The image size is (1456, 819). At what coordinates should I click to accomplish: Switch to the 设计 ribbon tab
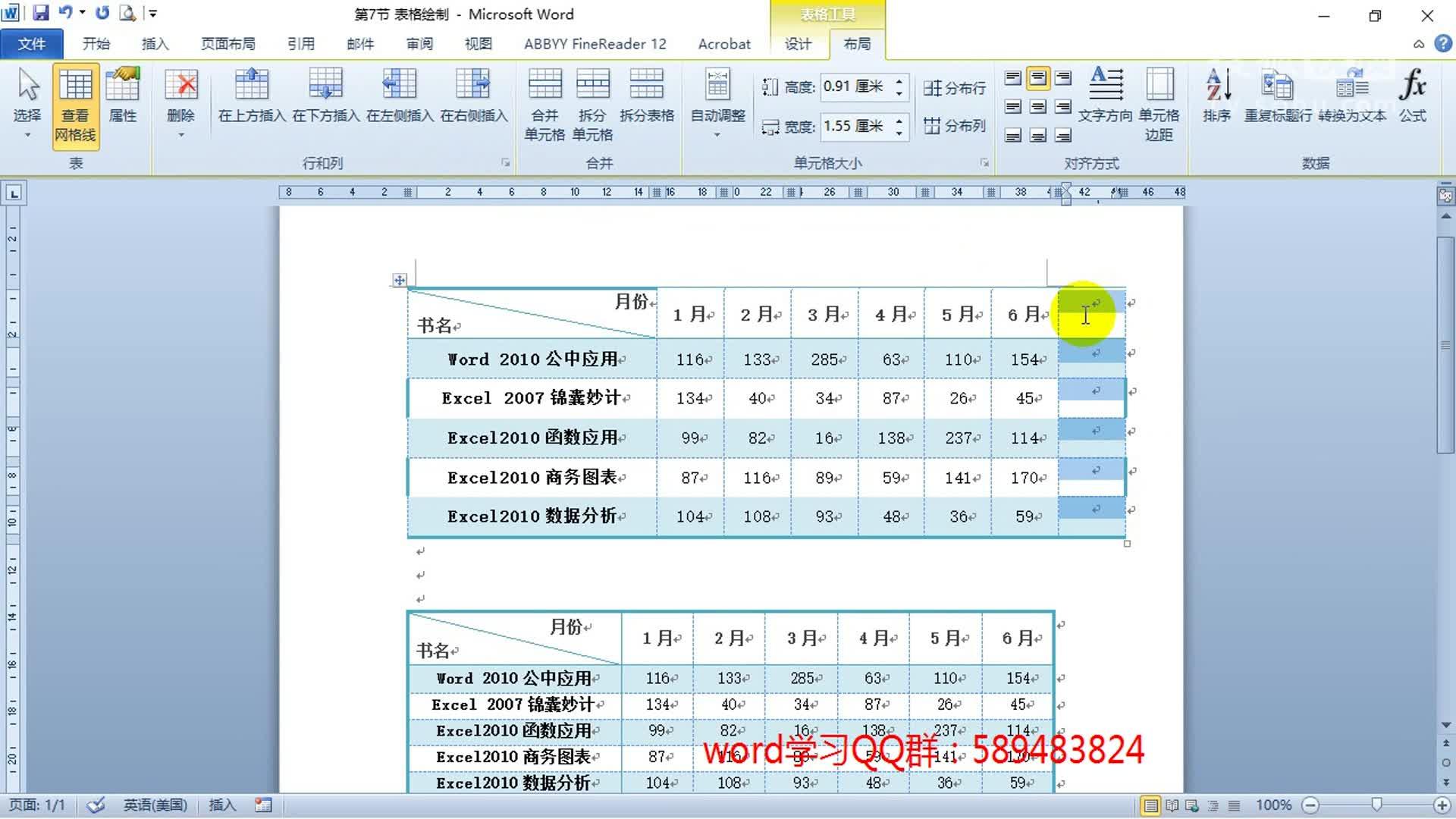coord(797,44)
